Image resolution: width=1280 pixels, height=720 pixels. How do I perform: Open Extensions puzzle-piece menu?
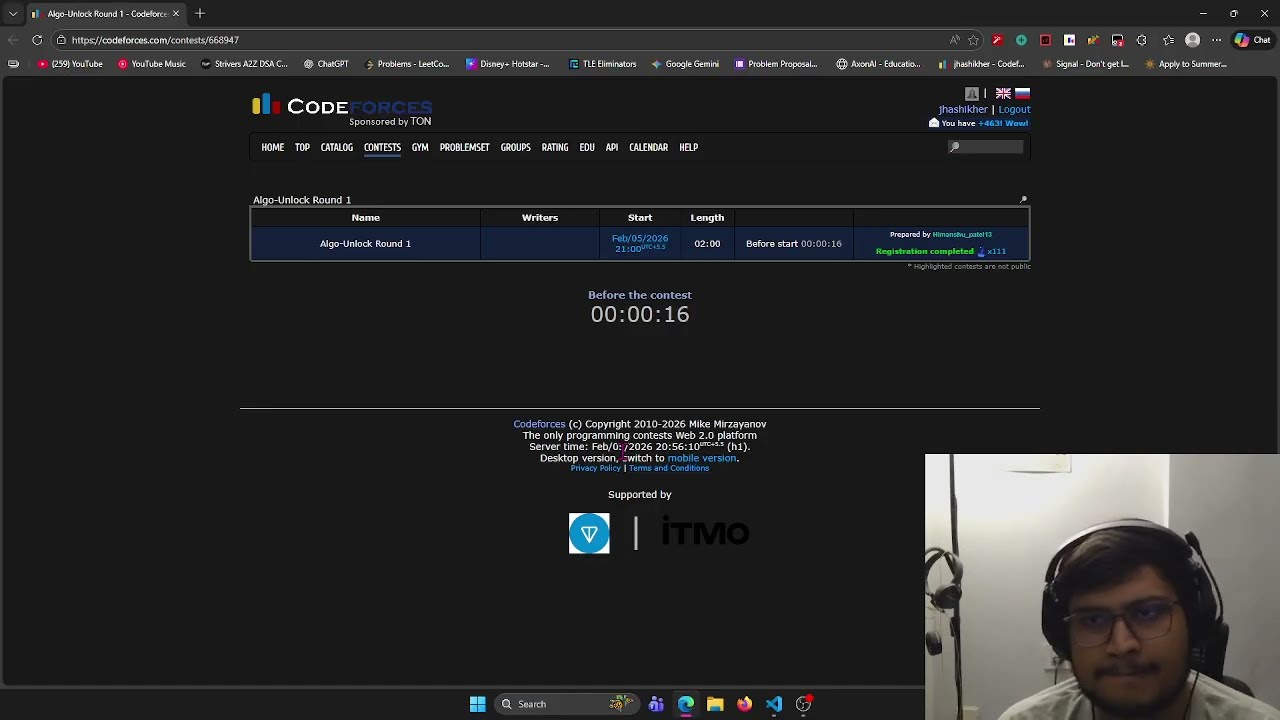1141,40
